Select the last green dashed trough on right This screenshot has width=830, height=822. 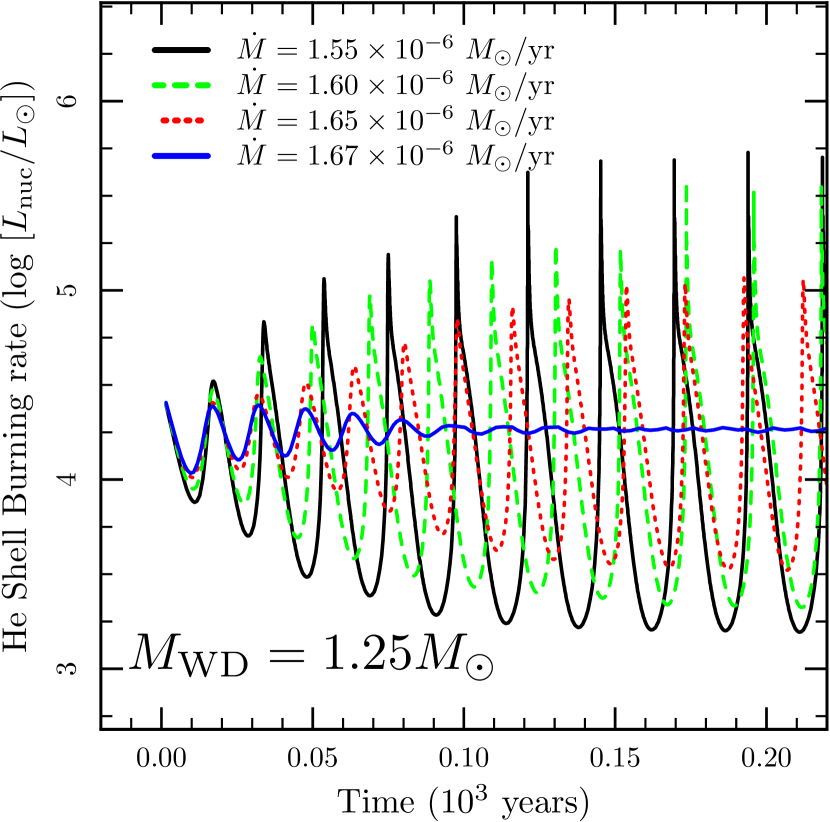pyautogui.click(x=800, y=606)
